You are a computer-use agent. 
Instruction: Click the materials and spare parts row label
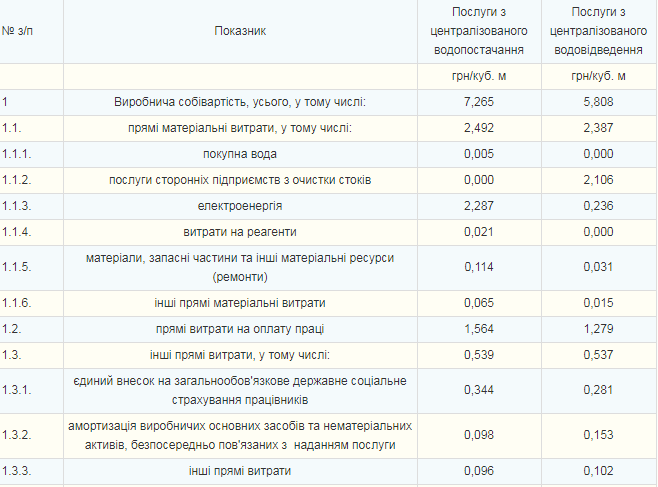pos(240,267)
